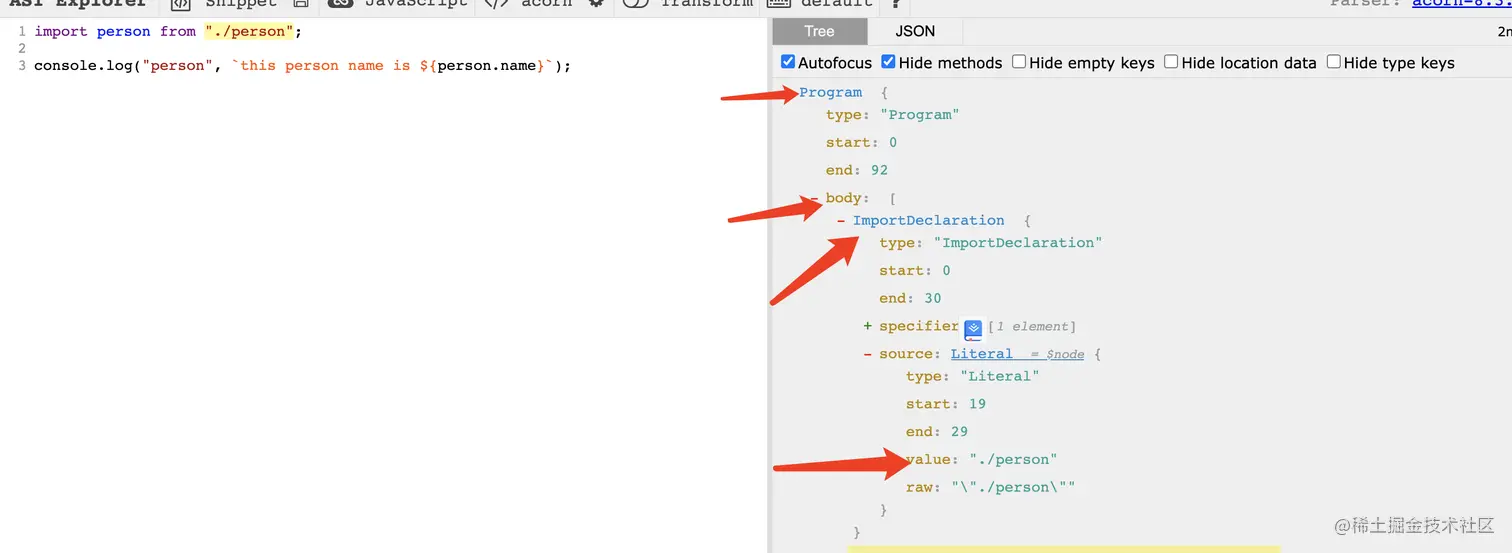Enable the Hide empty keys checkbox
1512x553 pixels.
1019,62
